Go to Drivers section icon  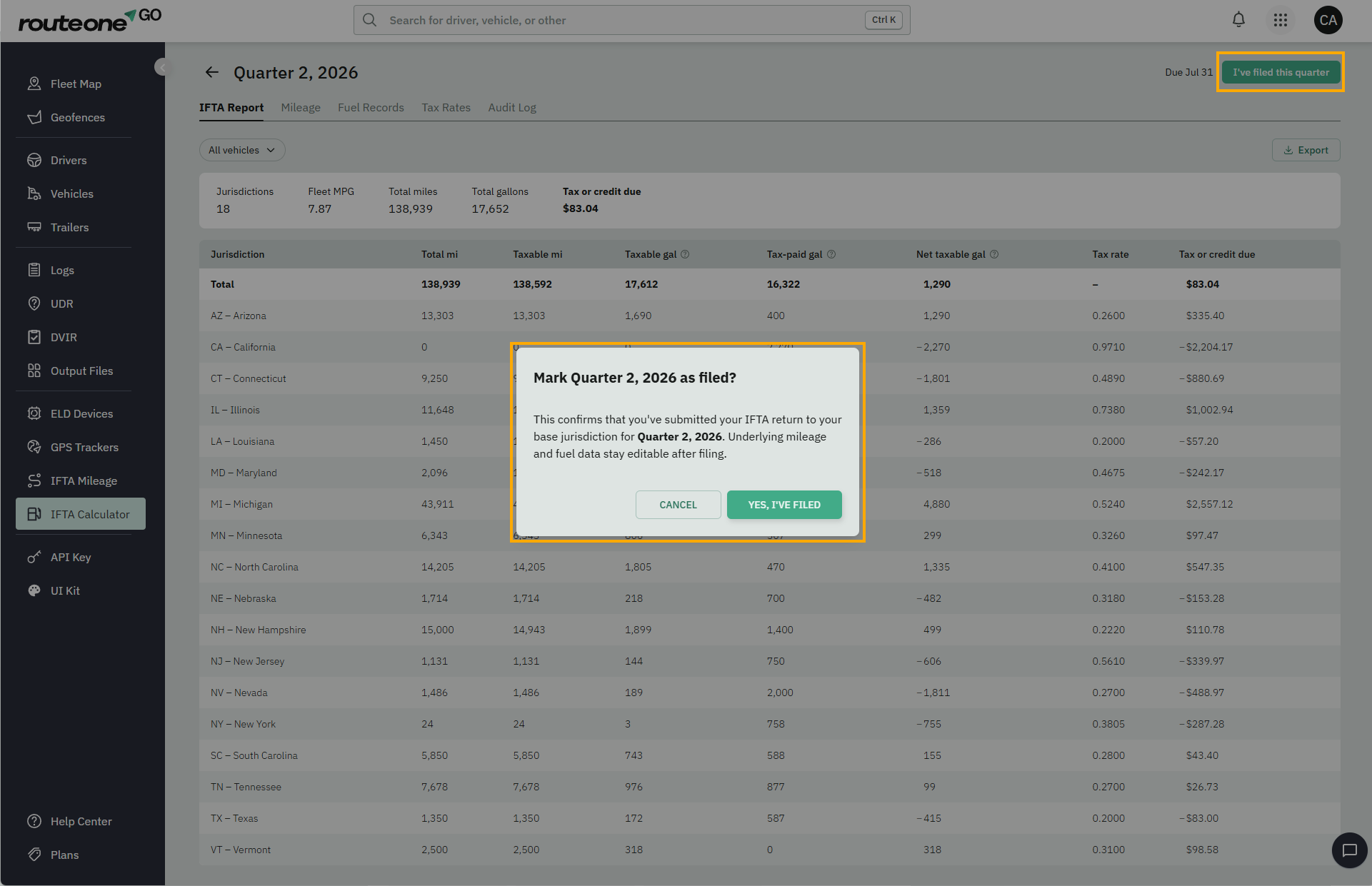(x=34, y=160)
